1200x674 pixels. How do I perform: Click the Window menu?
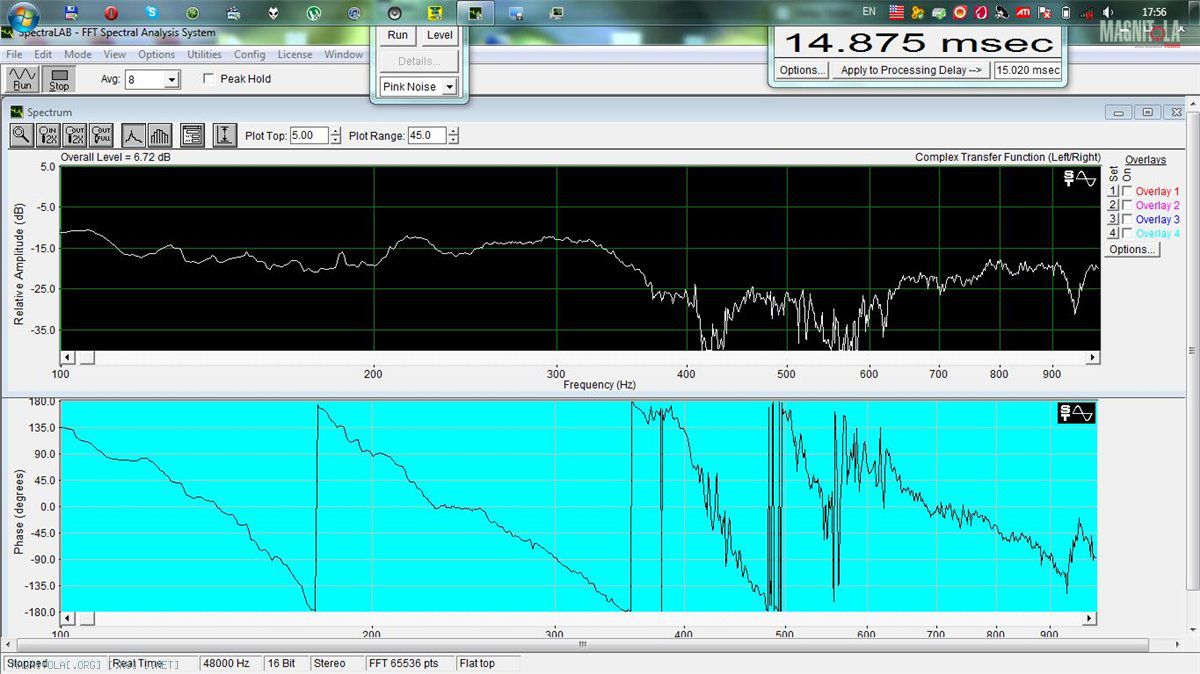tap(344, 55)
